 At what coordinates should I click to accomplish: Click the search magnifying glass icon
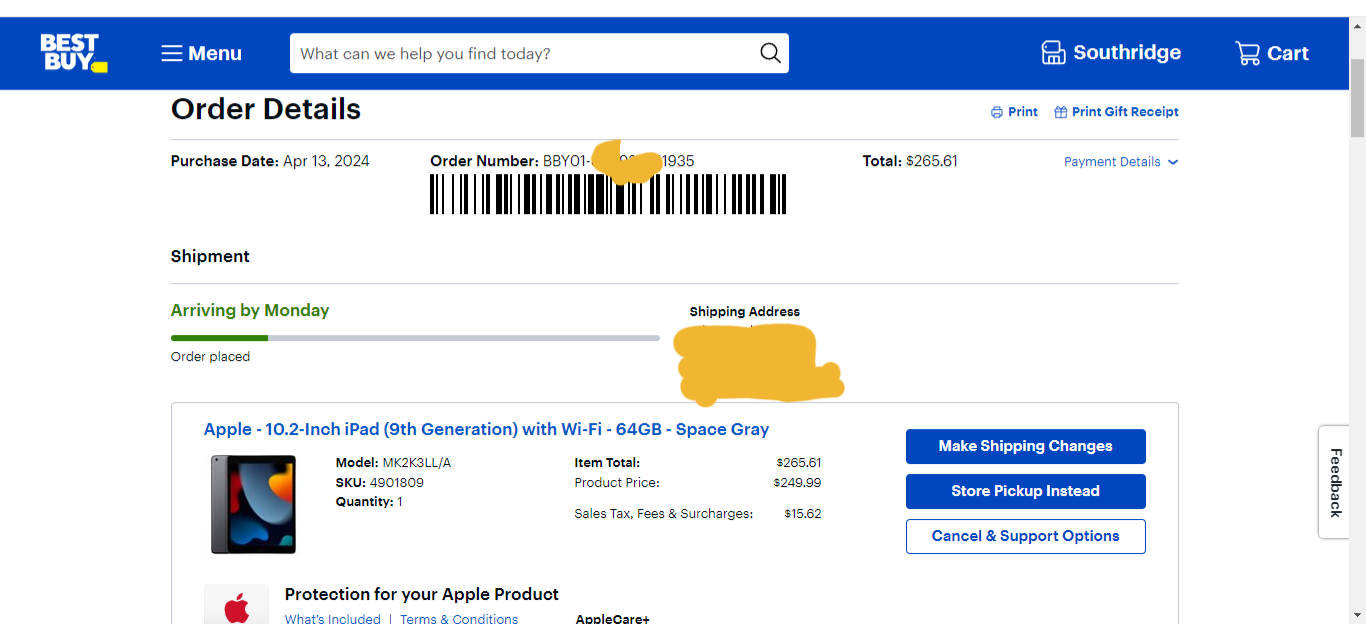pyautogui.click(x=769, y=53)
